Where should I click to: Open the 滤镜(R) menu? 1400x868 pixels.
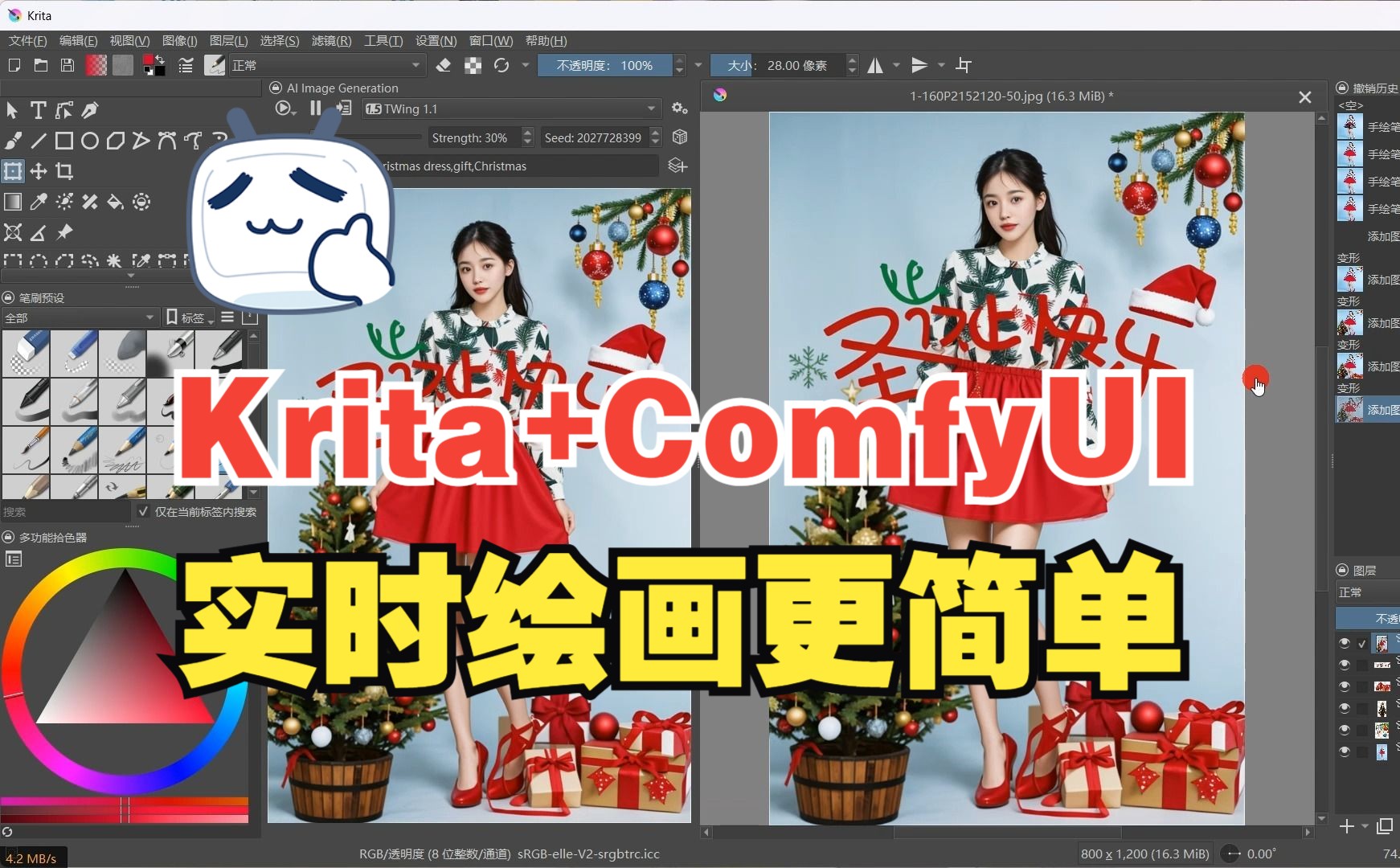click(x=332, y=41)
